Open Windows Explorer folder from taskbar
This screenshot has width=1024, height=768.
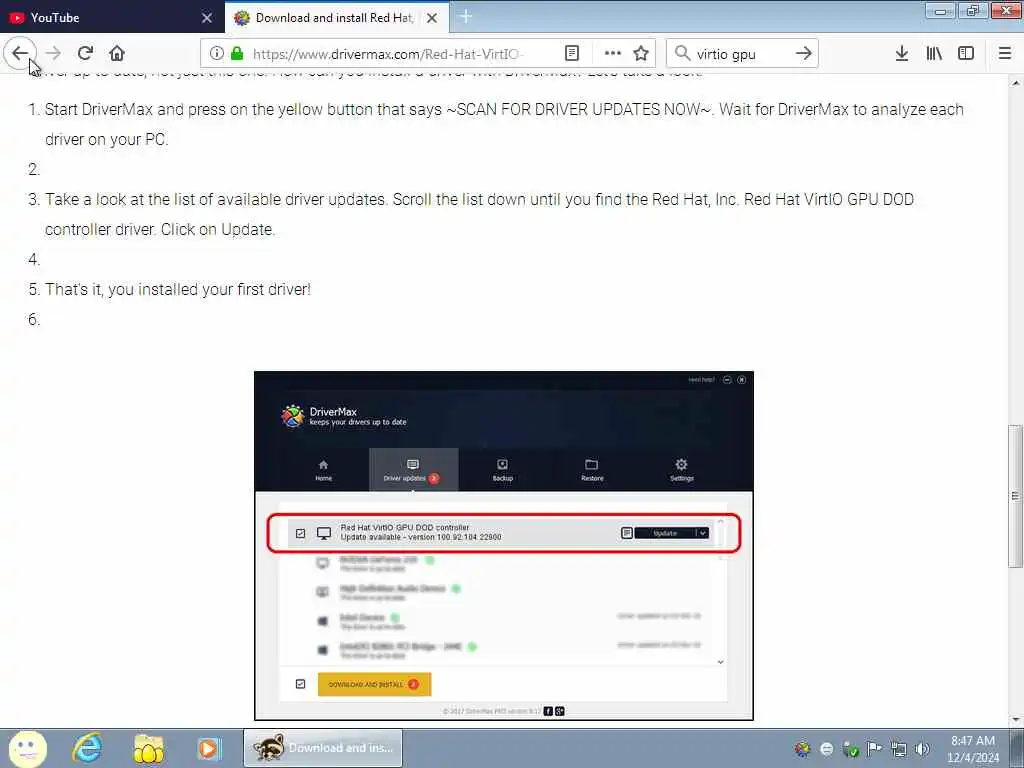[148, 748]
